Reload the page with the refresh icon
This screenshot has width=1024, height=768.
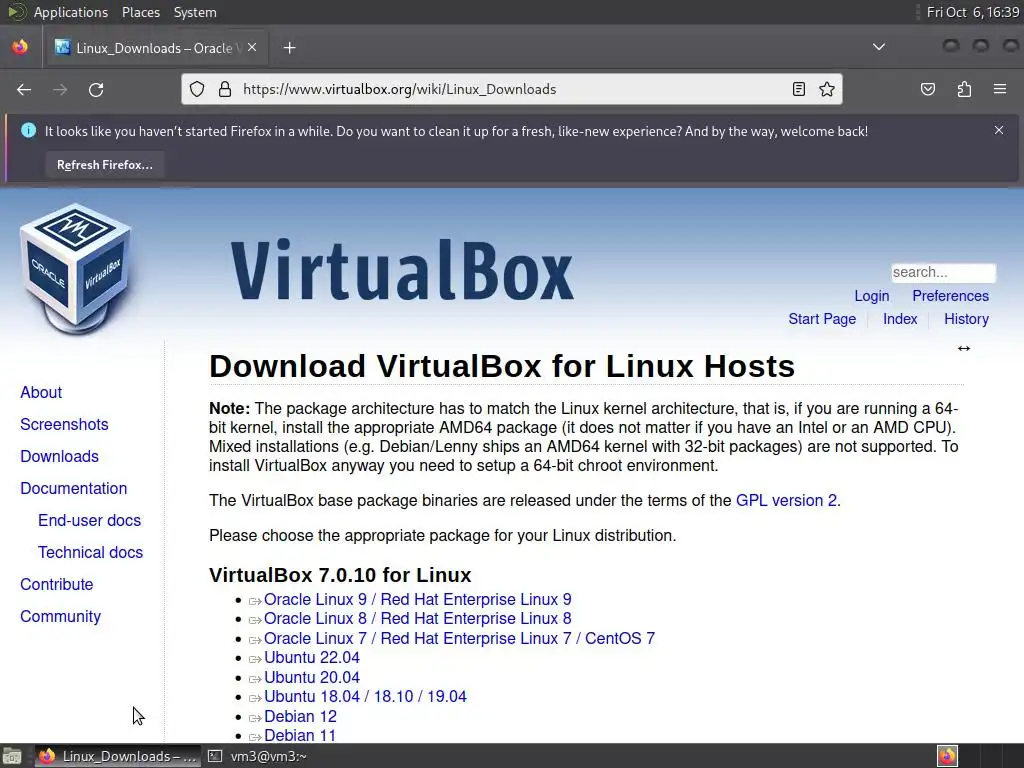(96, 89)
